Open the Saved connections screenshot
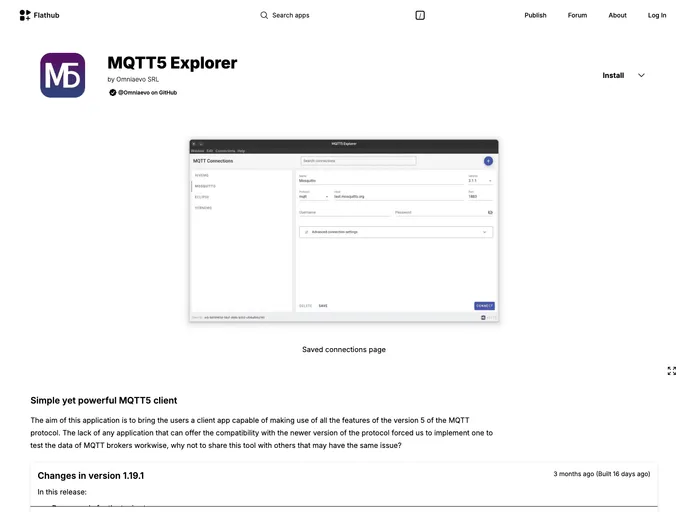Viewport: 688px width, 512px height. 344,230
